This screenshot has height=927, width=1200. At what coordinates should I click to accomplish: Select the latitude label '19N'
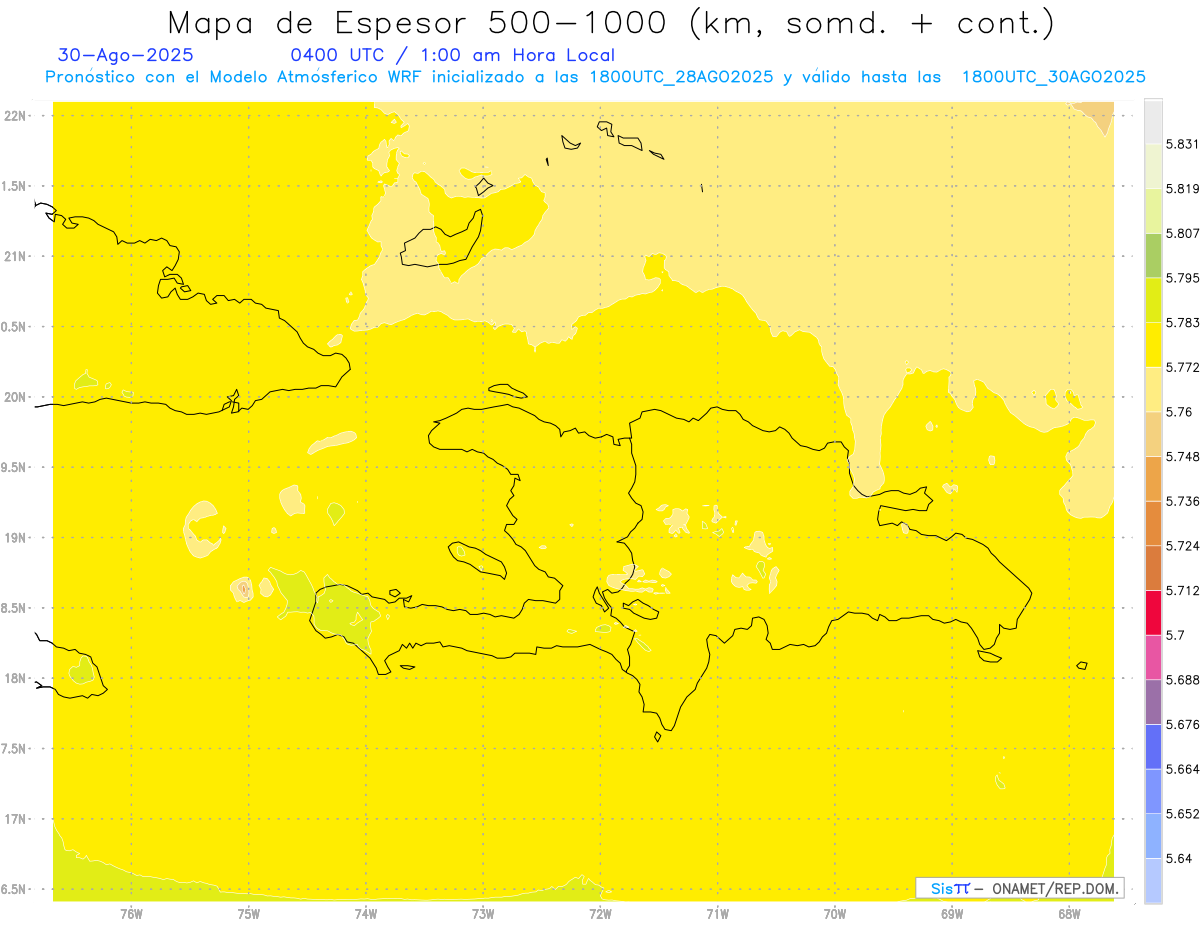[x=17, y=538]
